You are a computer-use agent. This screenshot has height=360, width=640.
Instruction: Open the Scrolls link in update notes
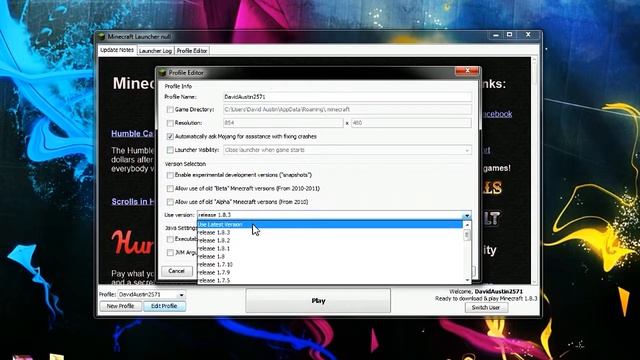(x=133, y=201)
